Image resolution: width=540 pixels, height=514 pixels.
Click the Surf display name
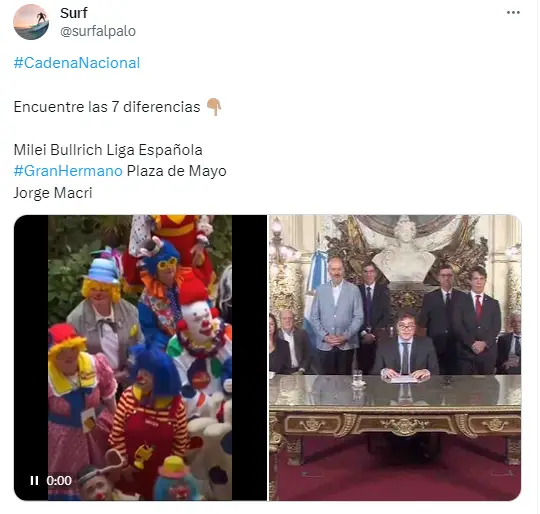click(x=74, y=13)
